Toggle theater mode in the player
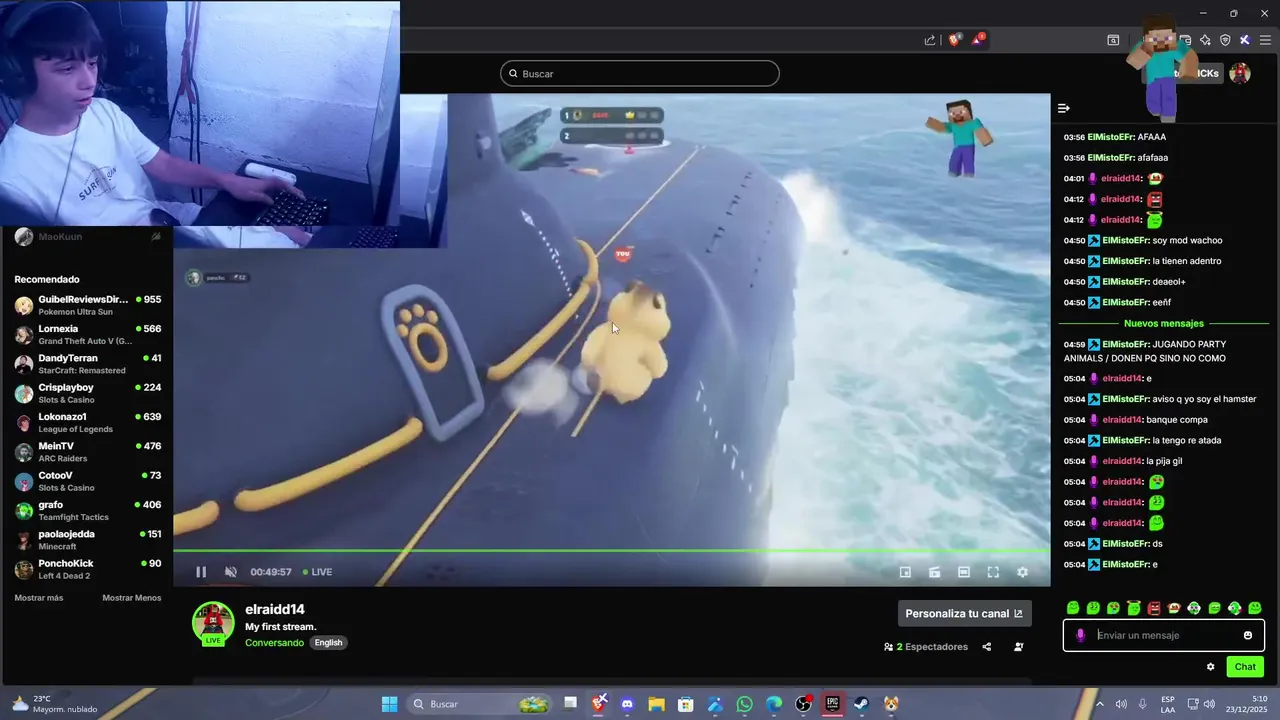The width and height of the screenshot is (1280, 720). coord(964,572)
